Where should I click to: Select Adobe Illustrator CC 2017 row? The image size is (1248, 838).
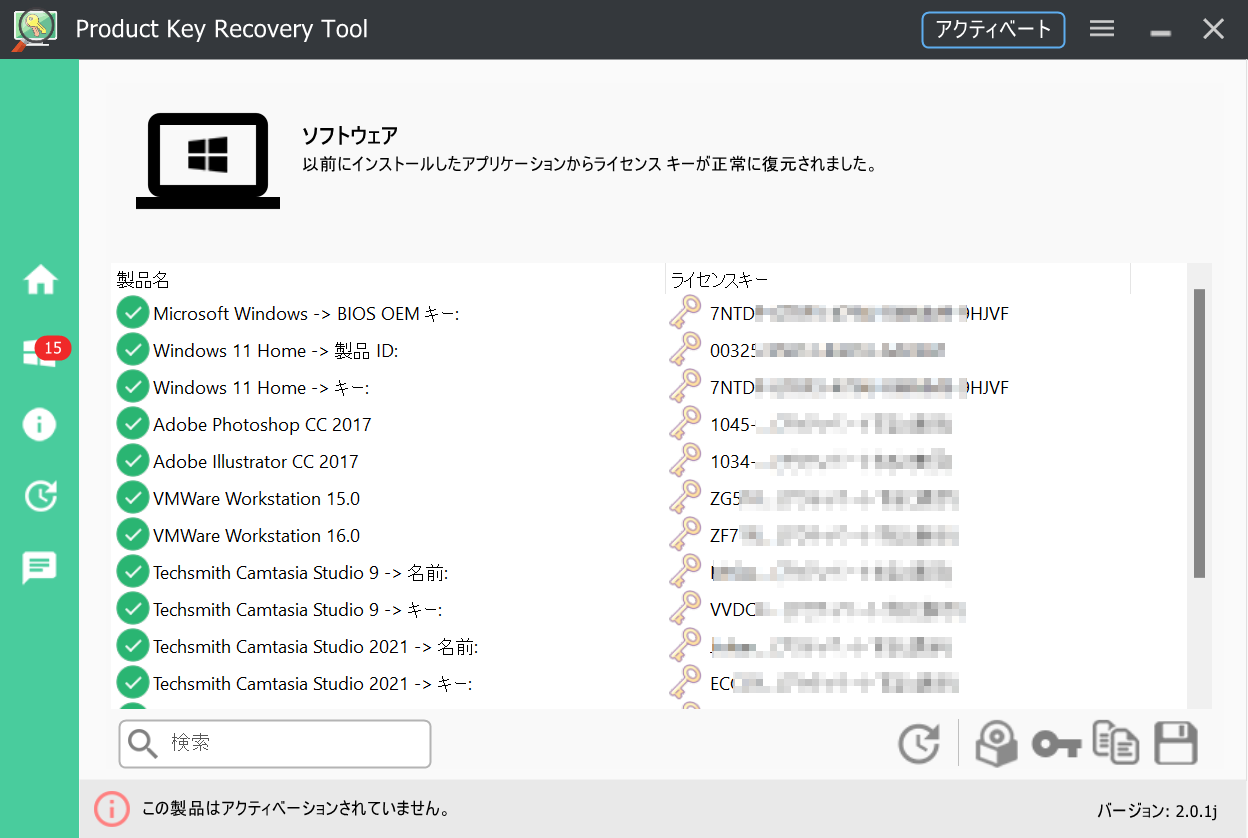(648, 461)
